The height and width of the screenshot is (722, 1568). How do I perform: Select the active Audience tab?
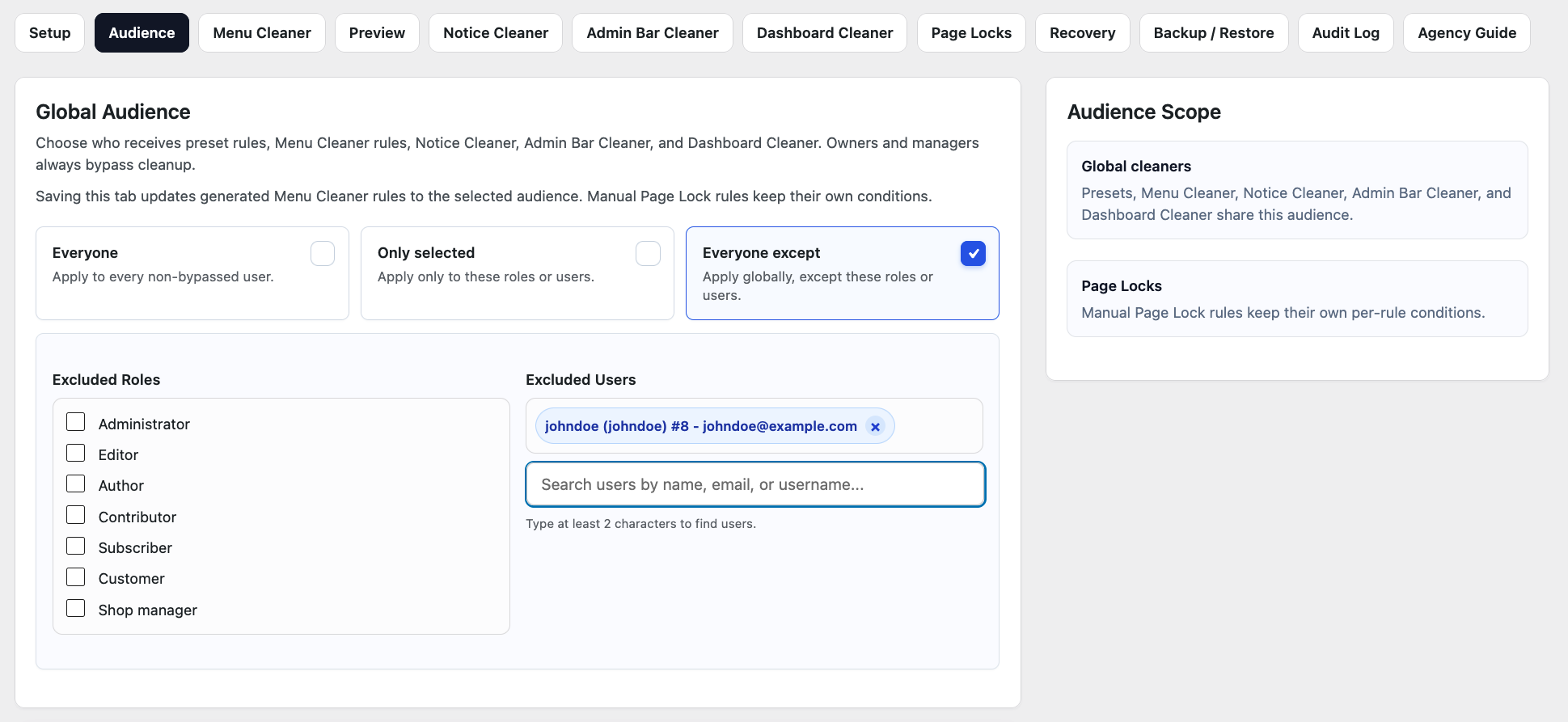click(142, 33)
